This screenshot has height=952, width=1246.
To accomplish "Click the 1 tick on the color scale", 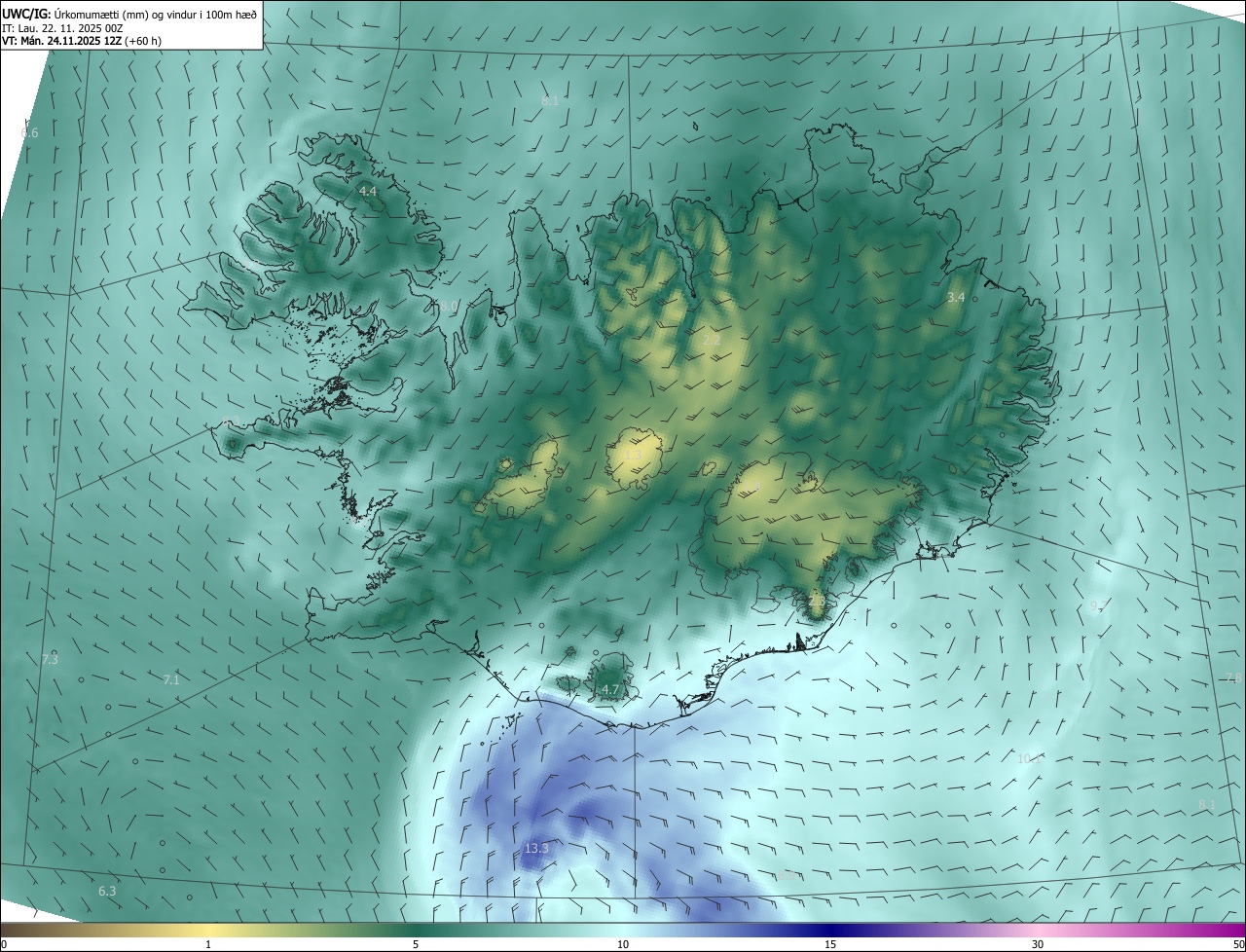I will [208, 944].
